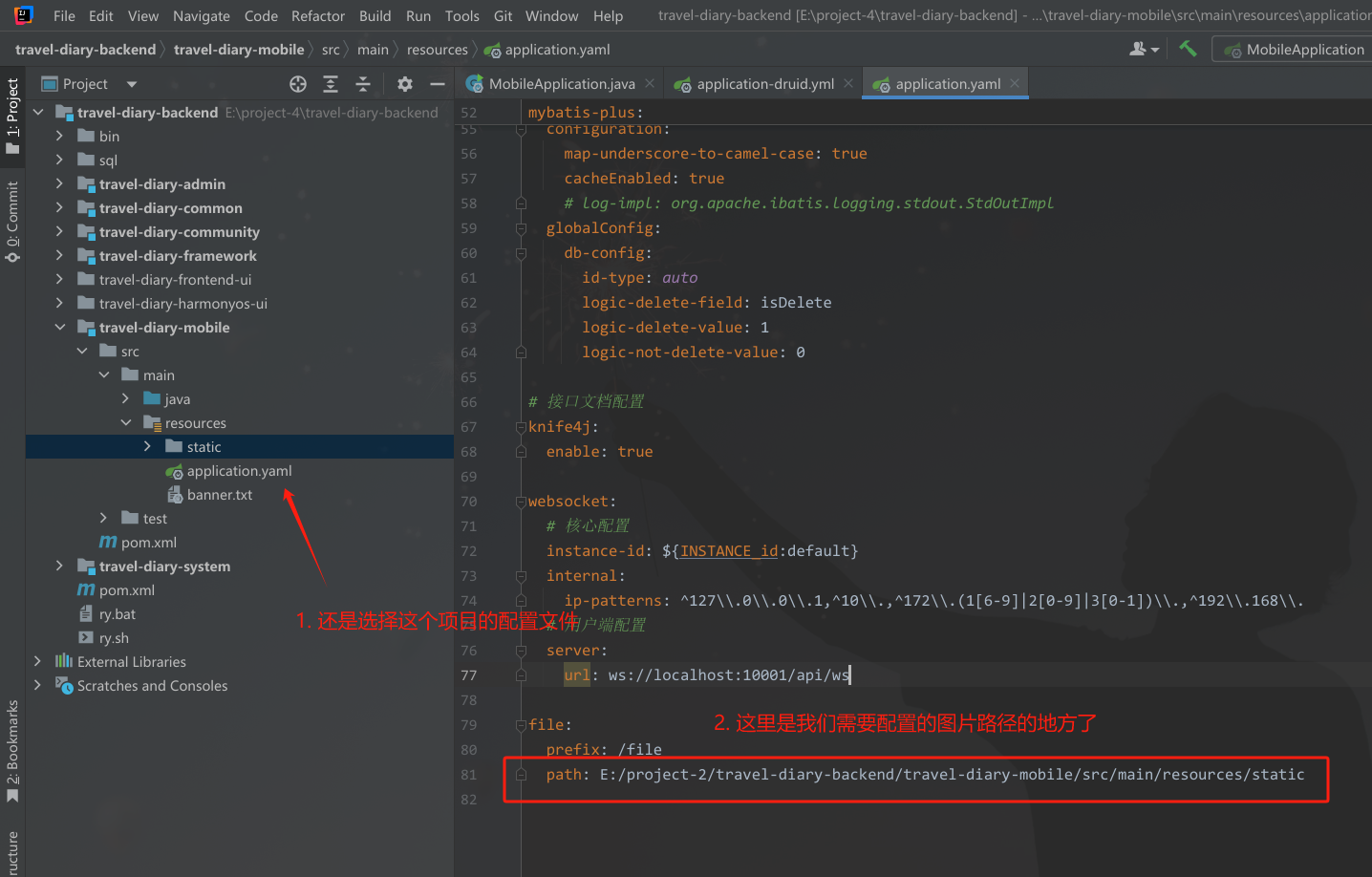
Task: Open Project panel settings gear
Action: coord(405,84)
